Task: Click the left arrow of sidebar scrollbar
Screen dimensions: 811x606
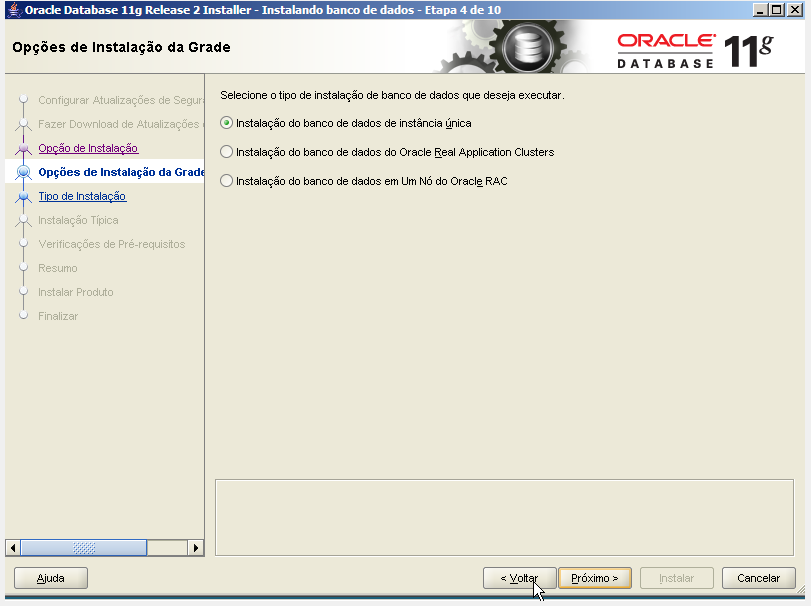Action: 13,548
